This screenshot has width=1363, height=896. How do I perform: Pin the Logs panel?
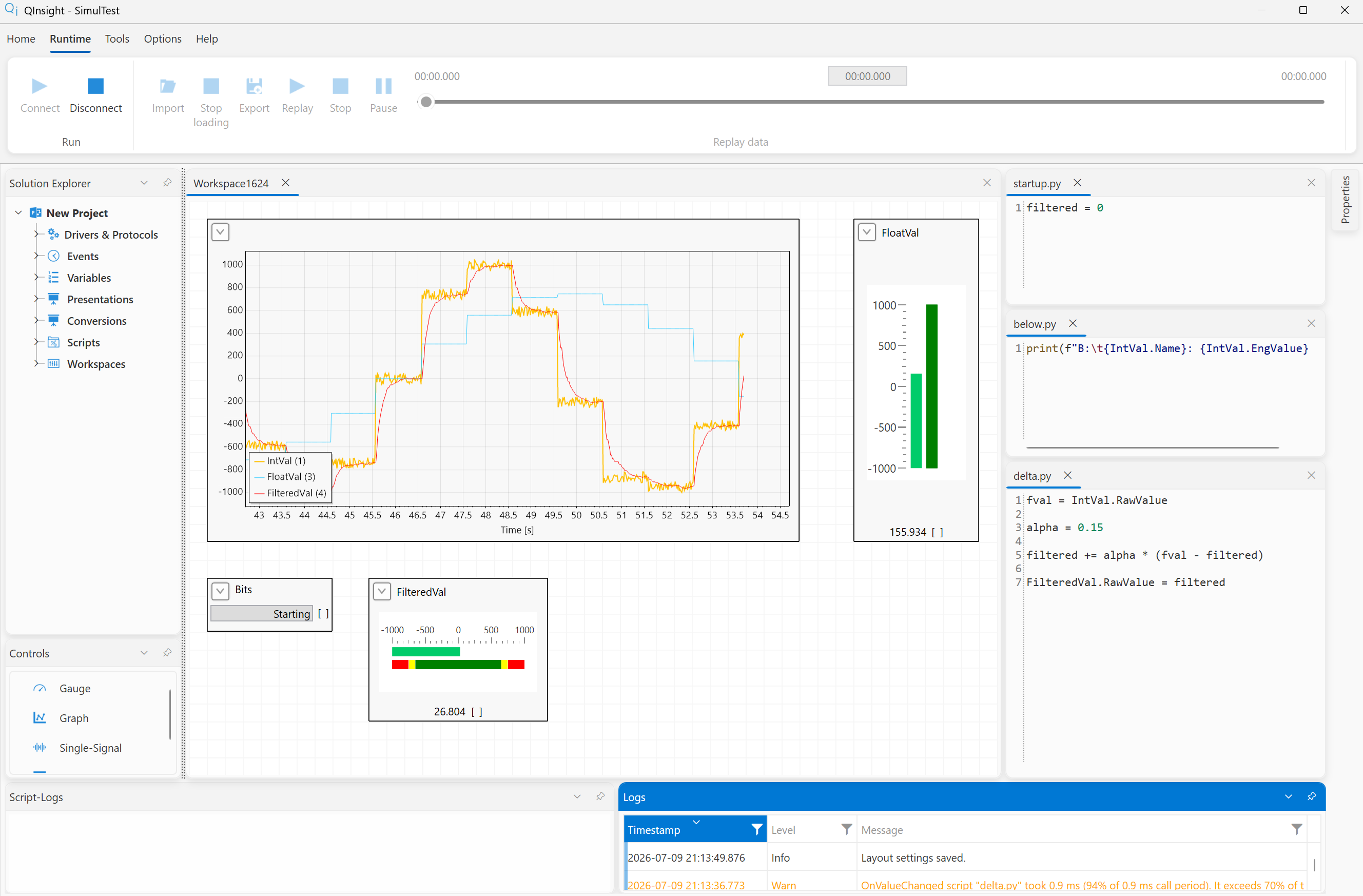tap(1312, 796)
